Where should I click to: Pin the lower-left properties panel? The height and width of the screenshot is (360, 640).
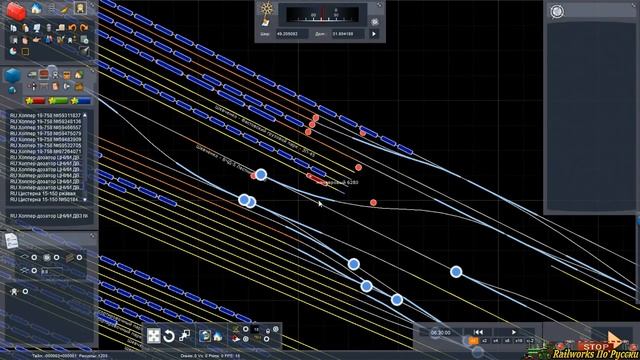coord(92,236)
